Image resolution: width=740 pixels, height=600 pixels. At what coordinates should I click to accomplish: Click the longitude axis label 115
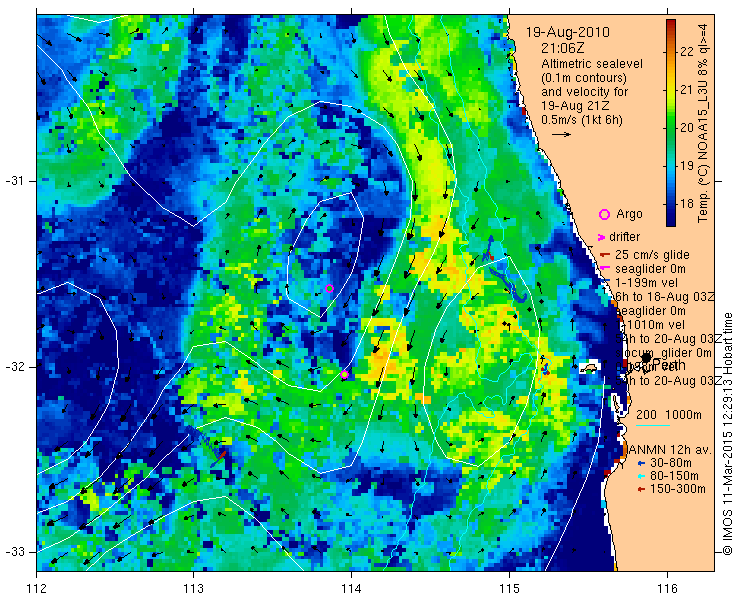coord(509,589)
